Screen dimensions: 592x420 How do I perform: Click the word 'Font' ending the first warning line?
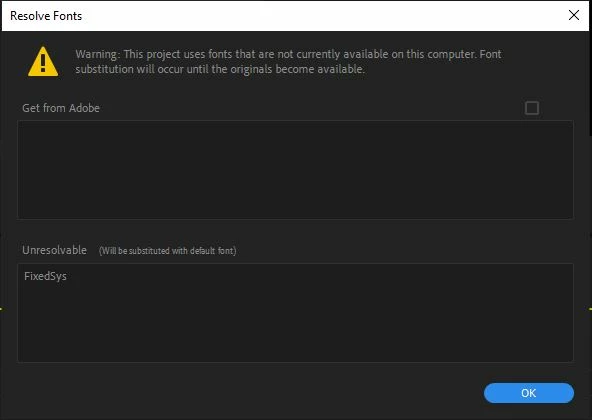coord(490,54)
